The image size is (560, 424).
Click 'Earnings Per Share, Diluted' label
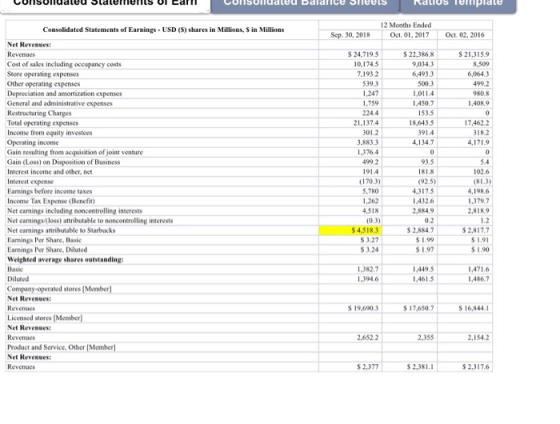[47, 250]
